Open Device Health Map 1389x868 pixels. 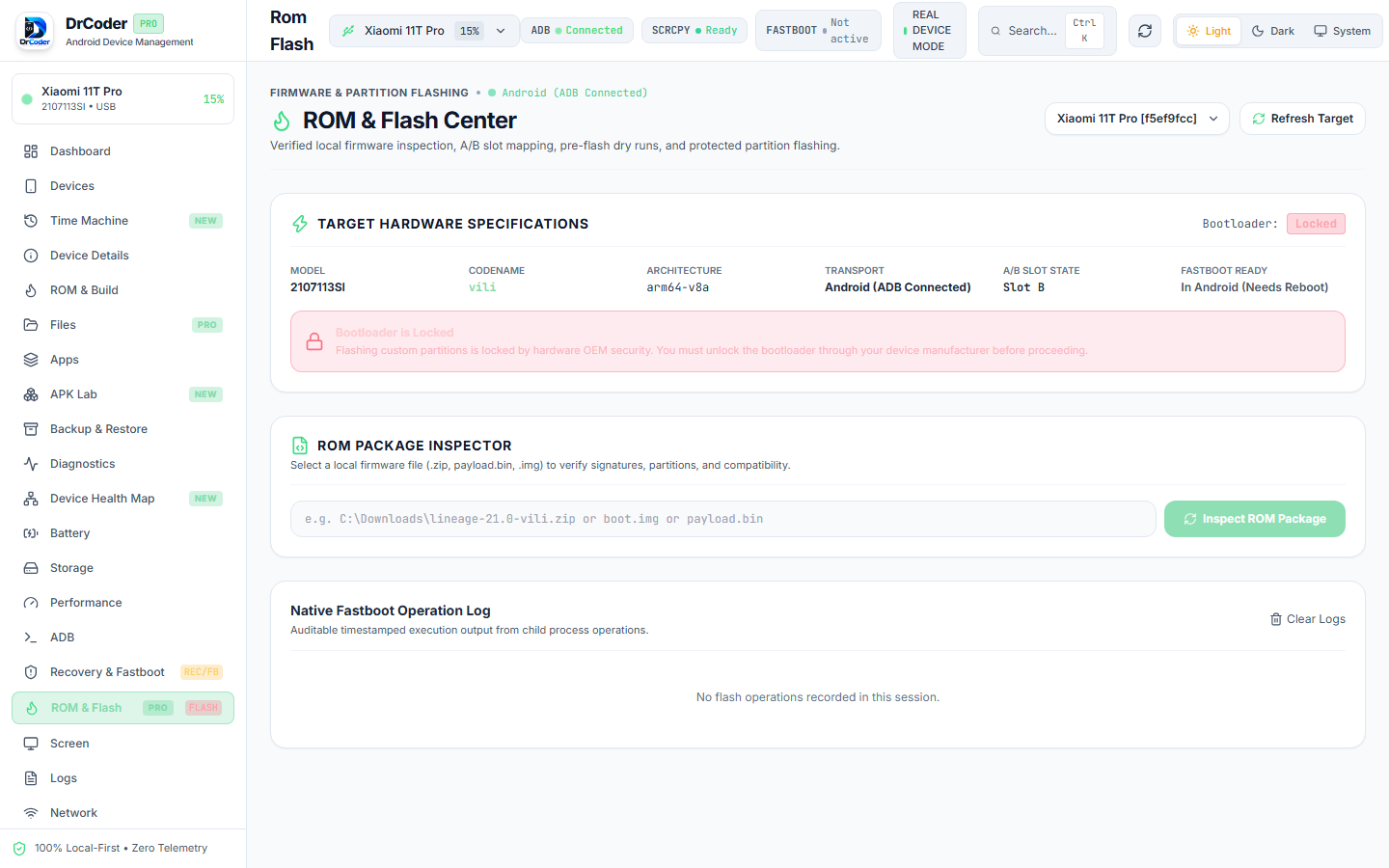(x=123, y=499)
